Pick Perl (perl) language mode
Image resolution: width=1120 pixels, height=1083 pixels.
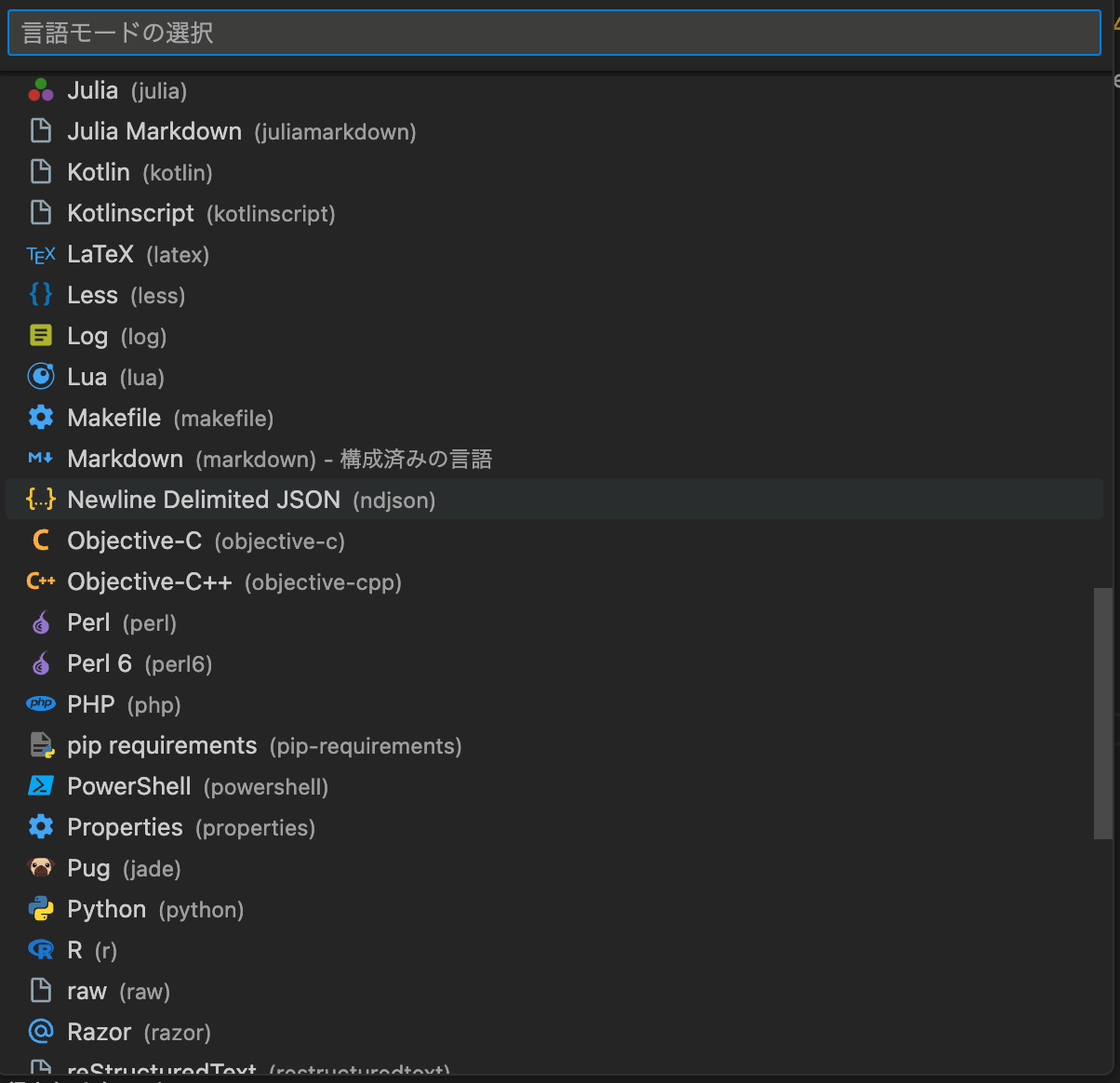pyautogui.click(x=554, y=622)
